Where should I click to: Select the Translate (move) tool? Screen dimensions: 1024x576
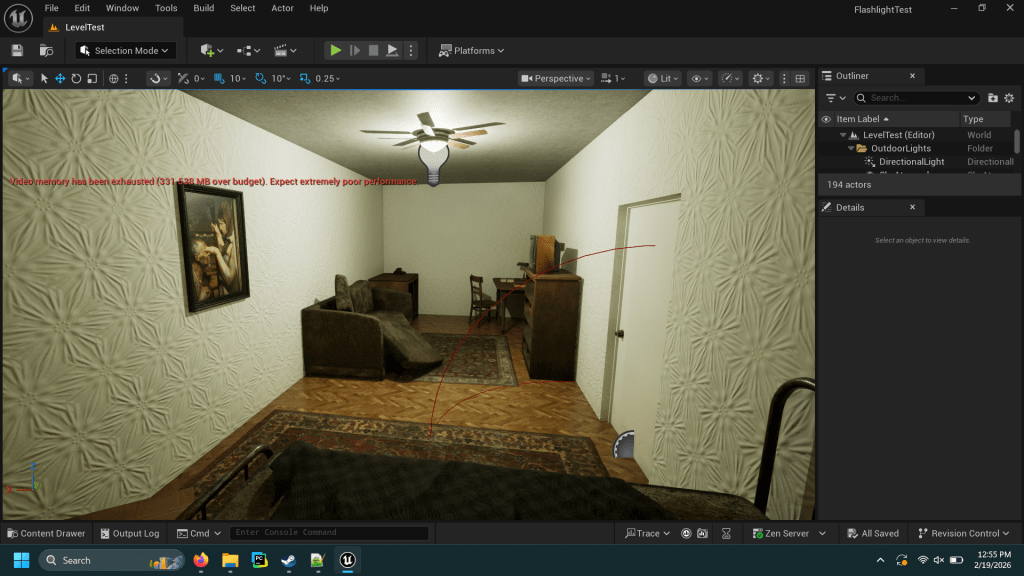click(x=60, y=78)
